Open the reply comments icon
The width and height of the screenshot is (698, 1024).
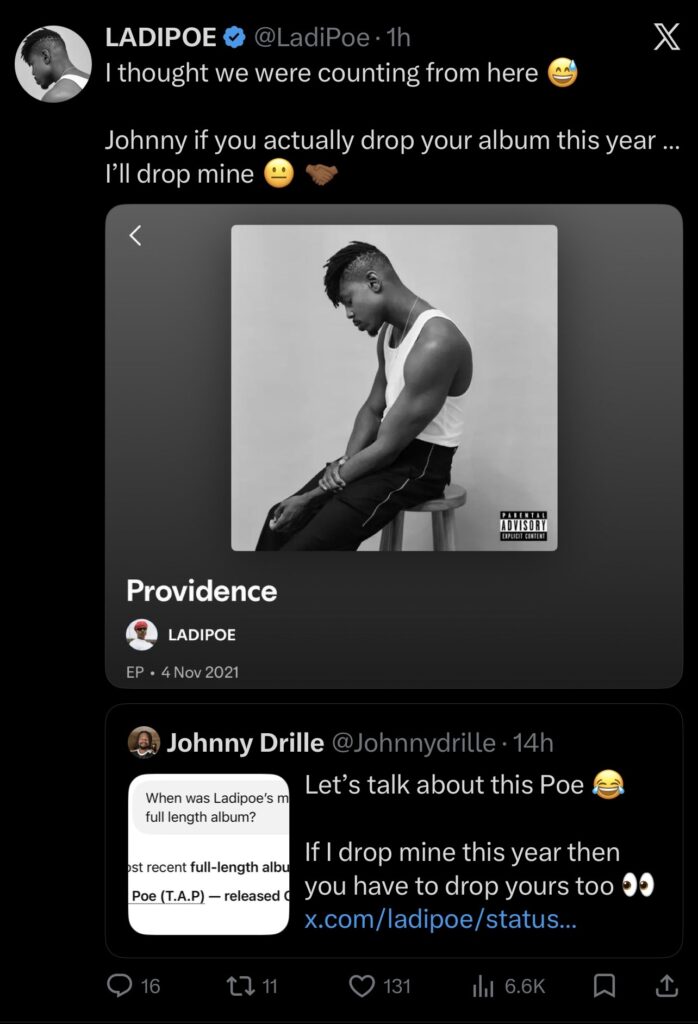point(119,986)
